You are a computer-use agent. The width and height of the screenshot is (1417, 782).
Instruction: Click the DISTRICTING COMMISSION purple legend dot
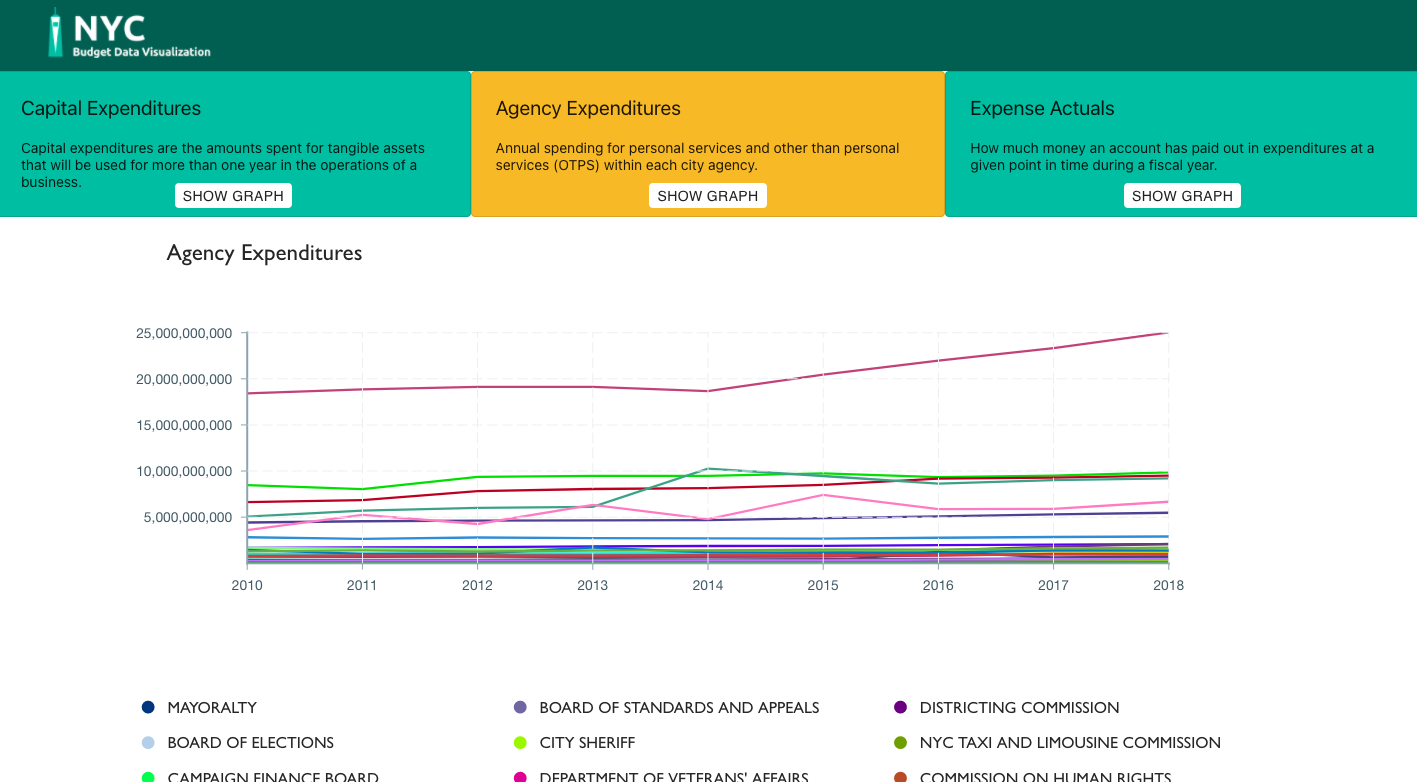click(x=900, y=708)
